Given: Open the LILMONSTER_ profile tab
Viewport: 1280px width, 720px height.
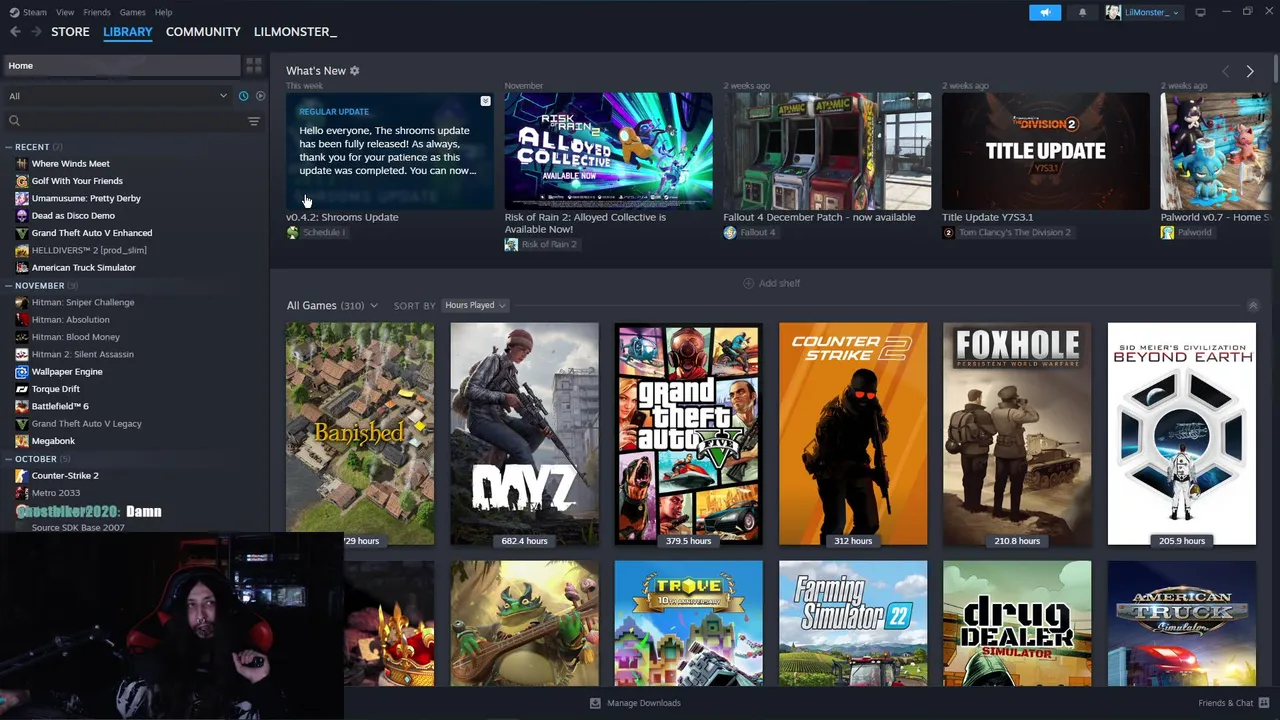Looking at the screenshot, I should 295,32.
